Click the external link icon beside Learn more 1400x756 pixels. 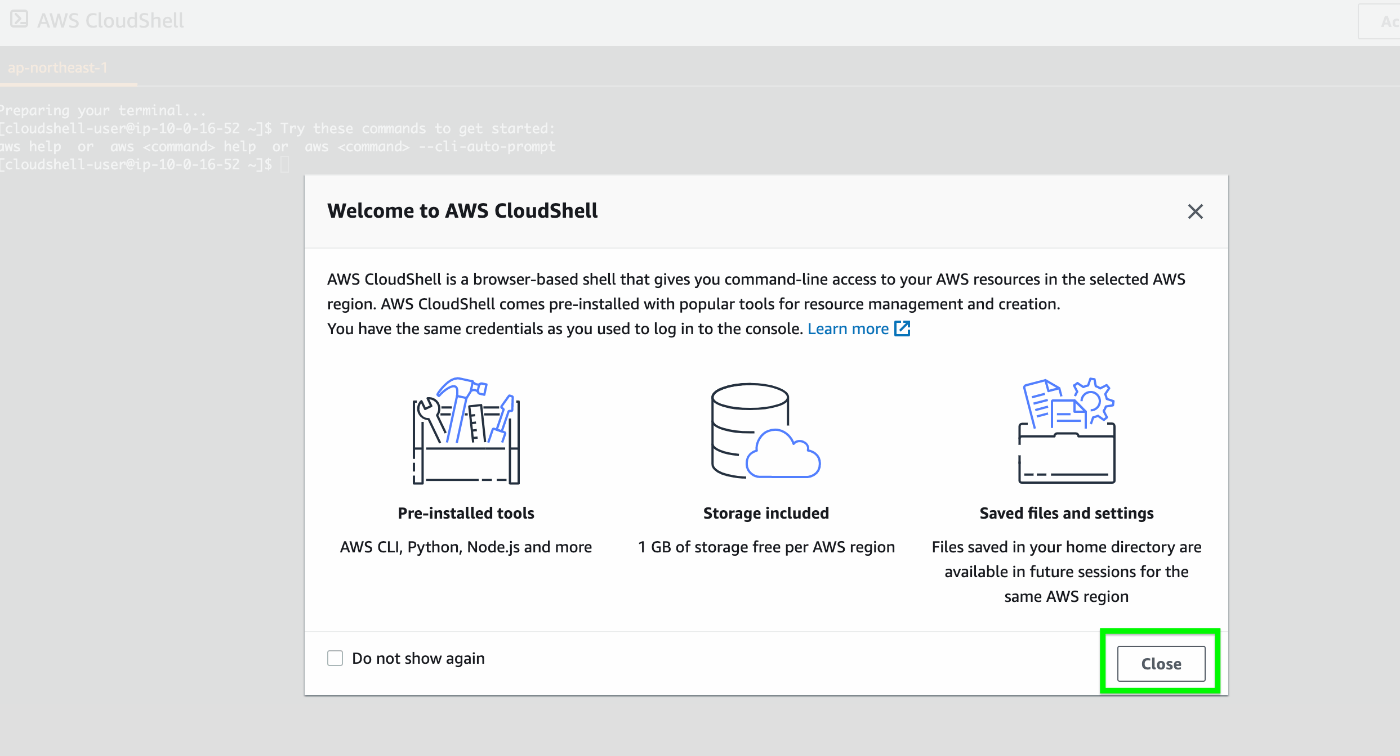click(x=902, y=329)
